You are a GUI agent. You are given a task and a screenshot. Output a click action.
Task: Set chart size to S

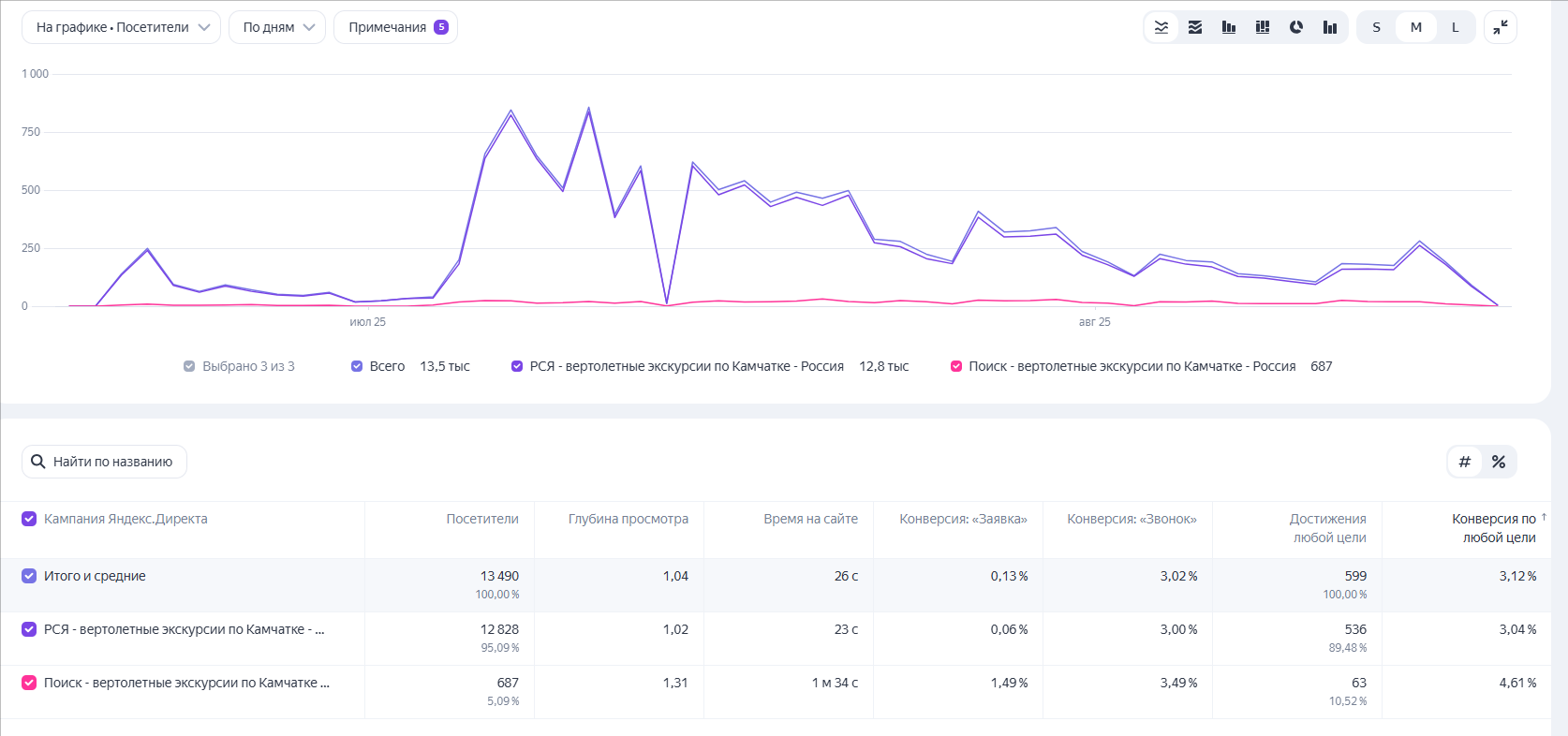pyautogui.click(x=1376, y=27)
